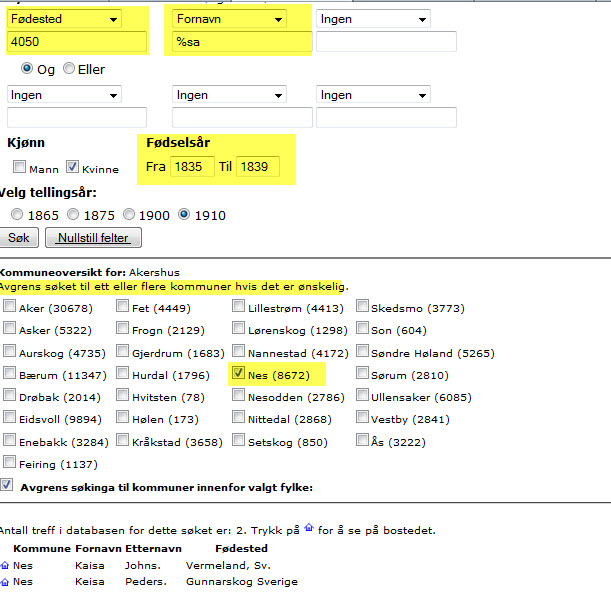Click empty field under second-row left Ingen
The height and width of the screenshot is (596, 611).
pos(77,117)
